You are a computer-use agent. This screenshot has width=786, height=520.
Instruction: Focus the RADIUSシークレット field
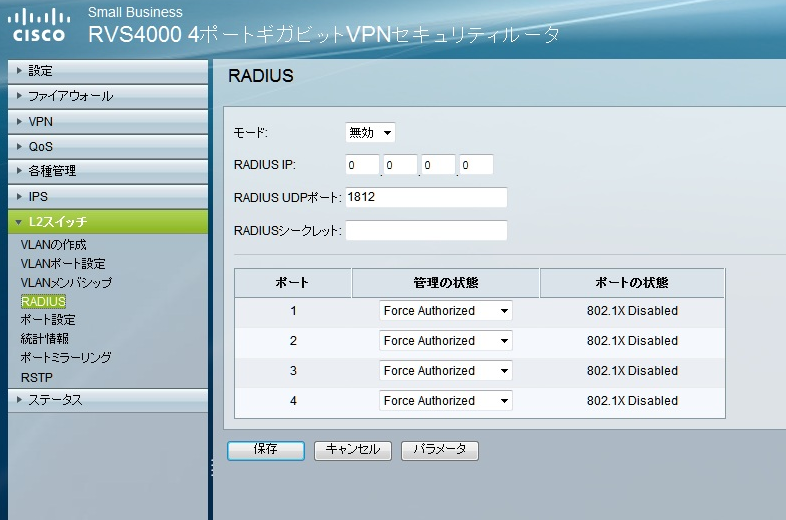click(x=426, y=230)
